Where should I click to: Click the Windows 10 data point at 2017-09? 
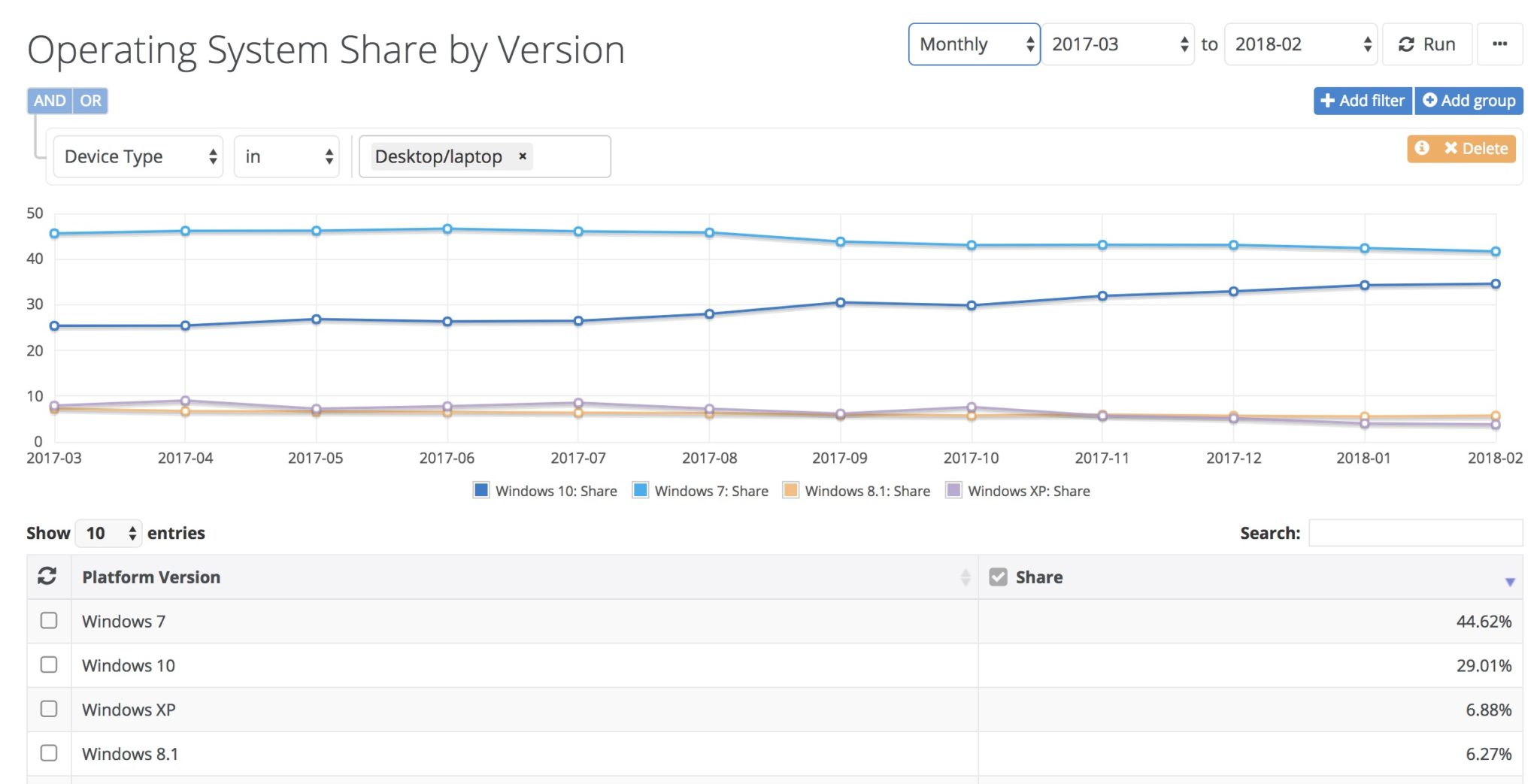coord(841,302)
